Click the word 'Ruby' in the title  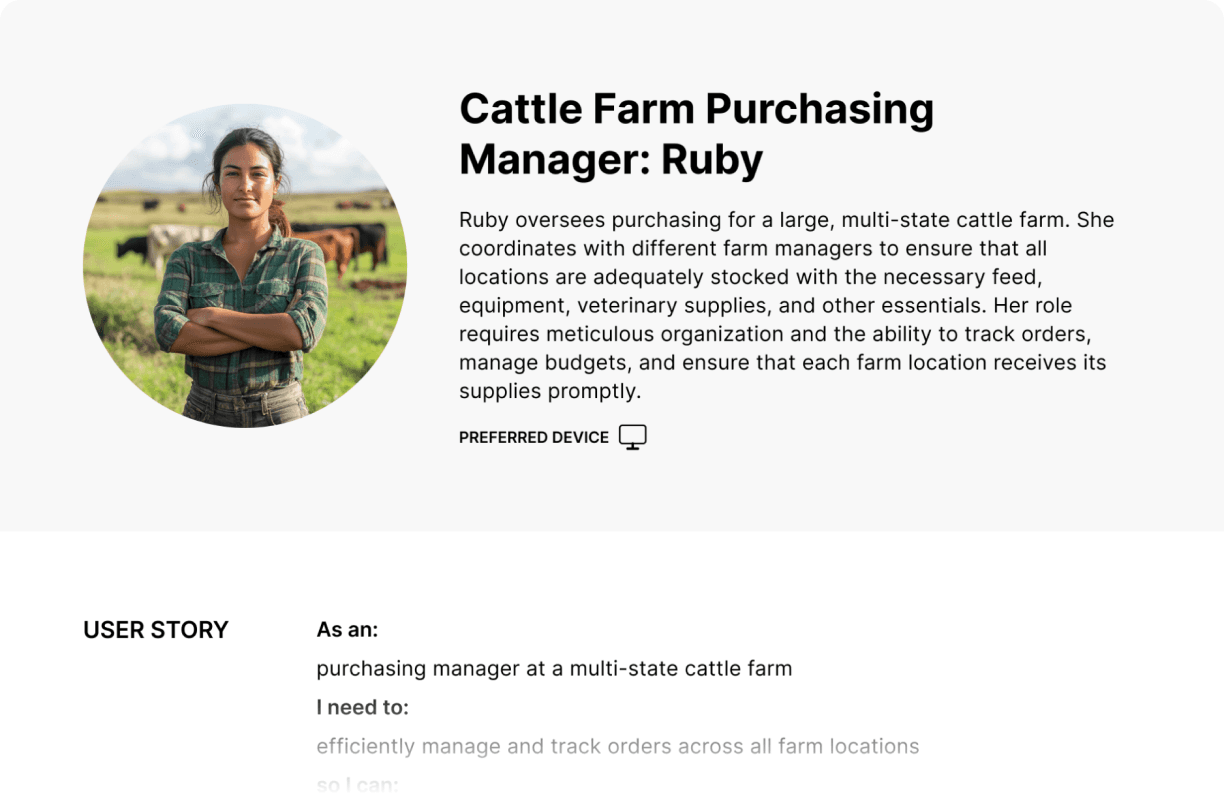[712, 158]
